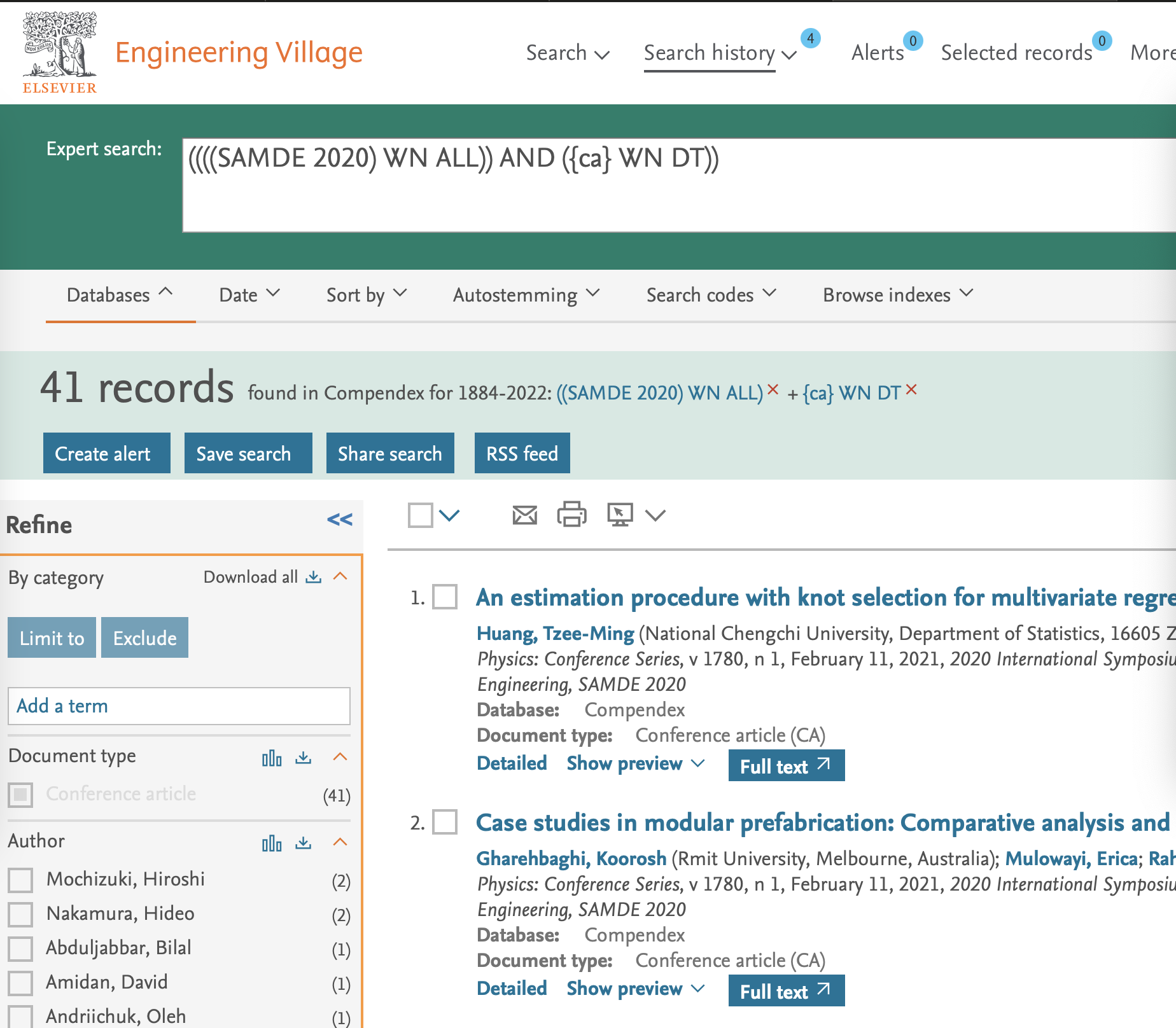This screenshot has width=1176, height=1028.
Task: Click the Add a term field
Action: point(179,706)
